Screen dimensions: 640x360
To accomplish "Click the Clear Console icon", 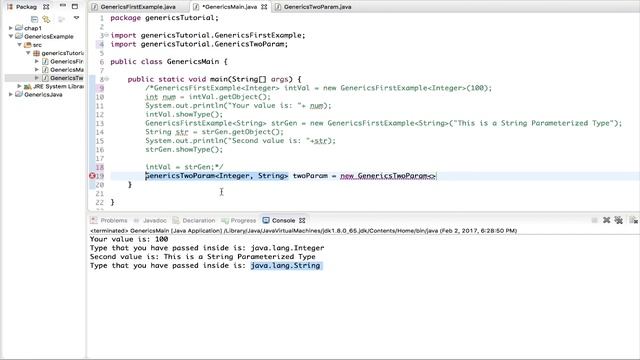I will (633, 220).
